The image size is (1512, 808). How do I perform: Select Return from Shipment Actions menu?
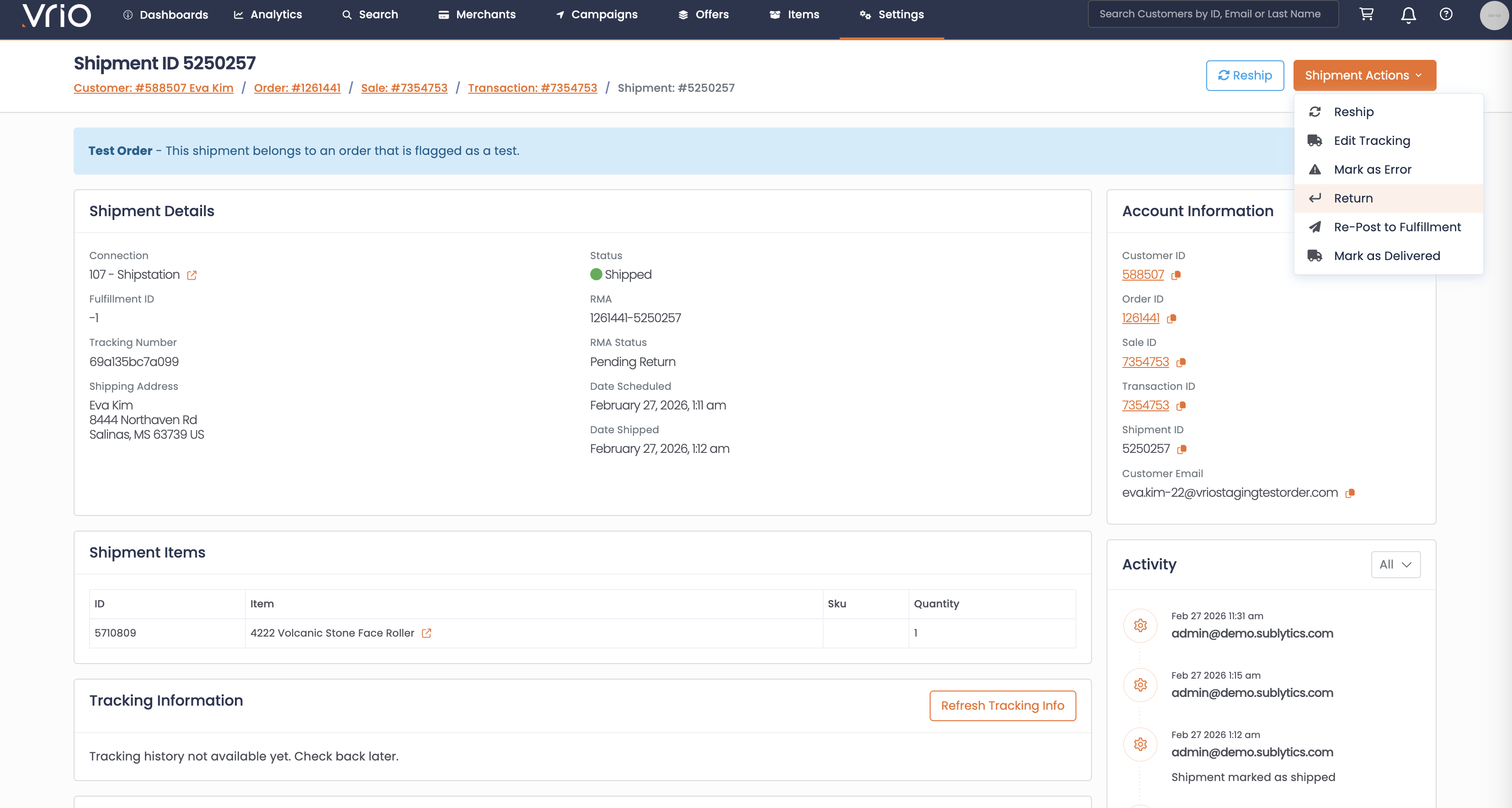(1353, 198)
